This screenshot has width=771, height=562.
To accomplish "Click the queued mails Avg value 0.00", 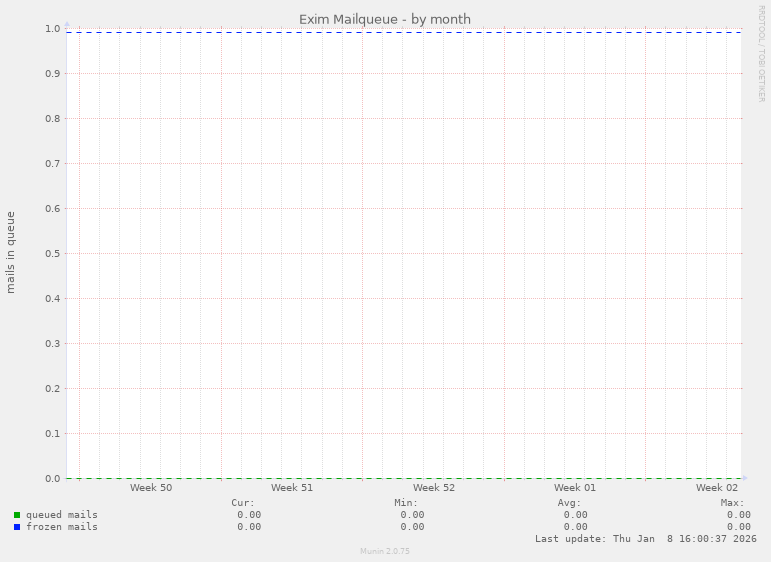I will 575,515.
